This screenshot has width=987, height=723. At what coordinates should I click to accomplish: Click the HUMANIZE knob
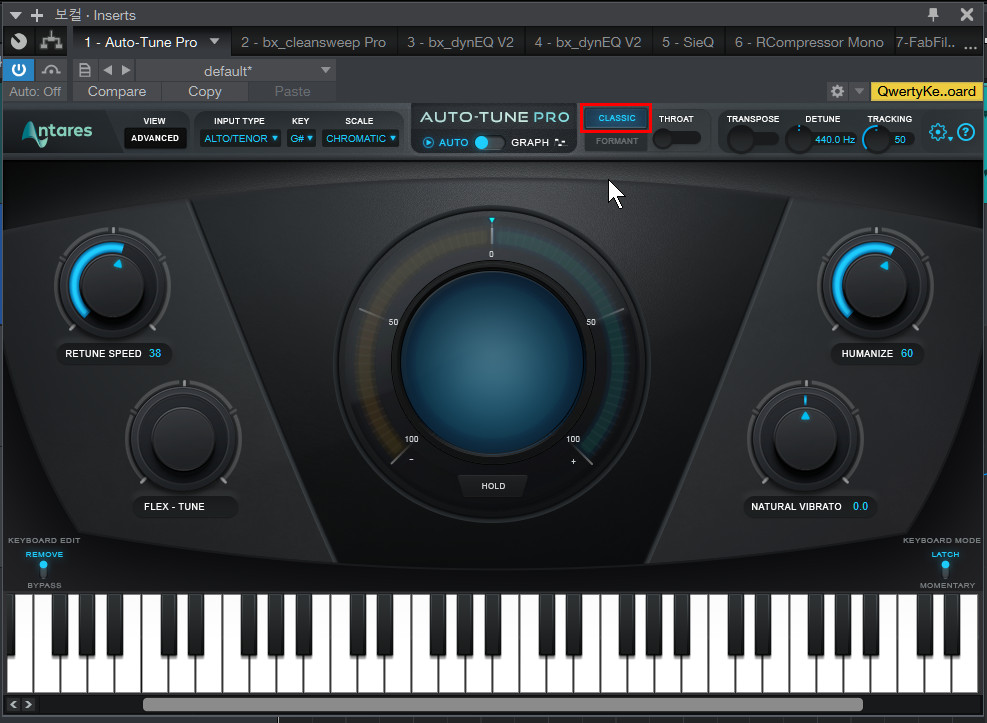pyautogui.click(x=875, y=285)
